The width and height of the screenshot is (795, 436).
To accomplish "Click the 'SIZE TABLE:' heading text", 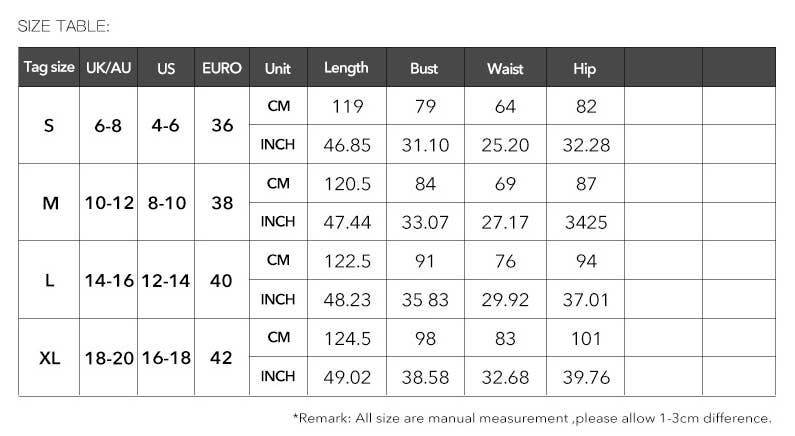I will pyautogui.click(x=64, y=26).
